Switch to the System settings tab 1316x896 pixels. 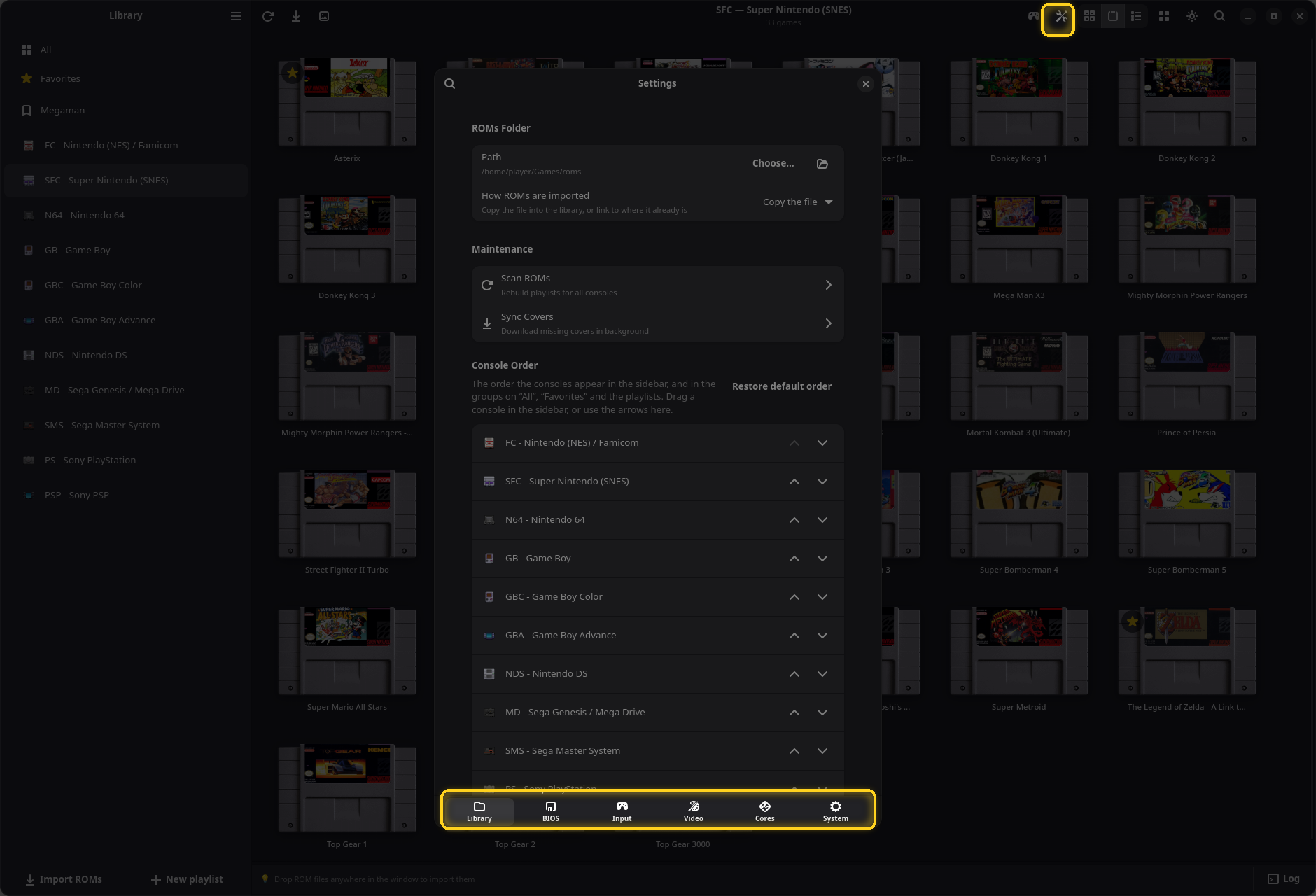pyautogui.click(x=835, y=811)
